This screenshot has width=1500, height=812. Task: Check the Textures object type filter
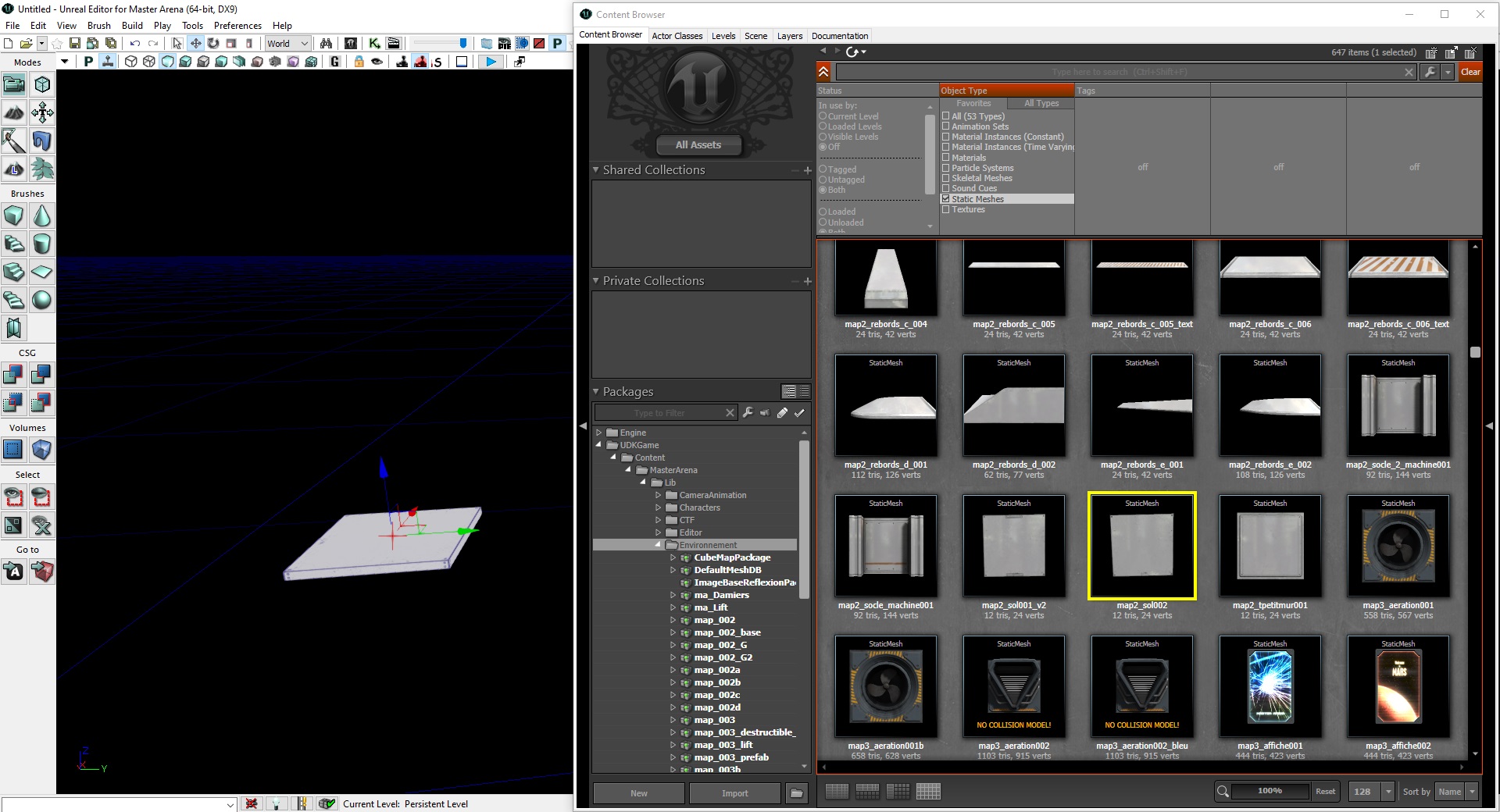pos(946,209)
